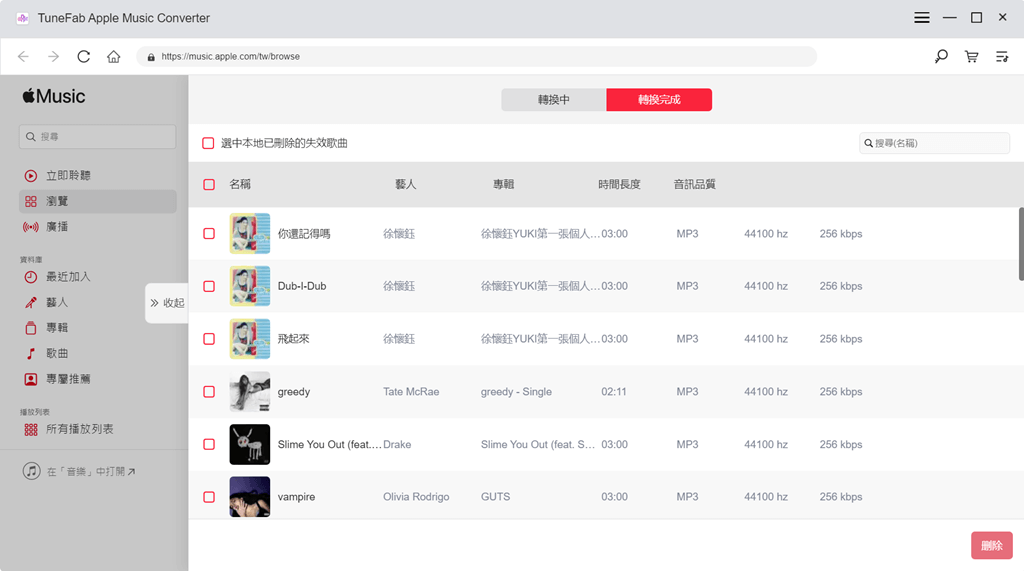Go back with the browser back arrow

point(24,57)
